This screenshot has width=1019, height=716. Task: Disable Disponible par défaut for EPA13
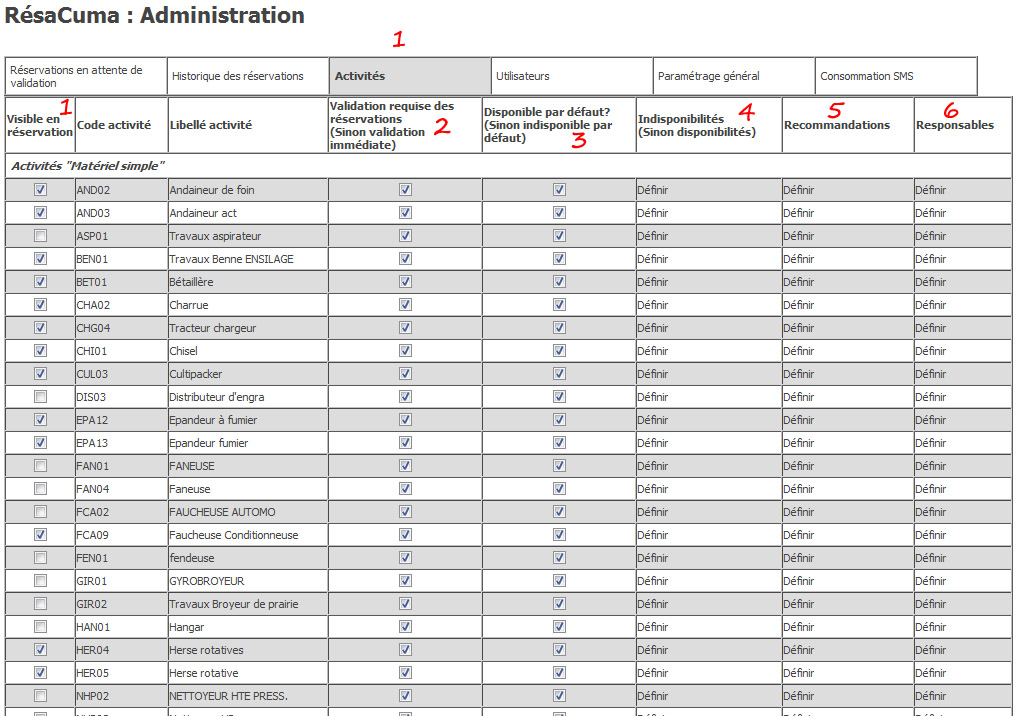click(559, 442)
